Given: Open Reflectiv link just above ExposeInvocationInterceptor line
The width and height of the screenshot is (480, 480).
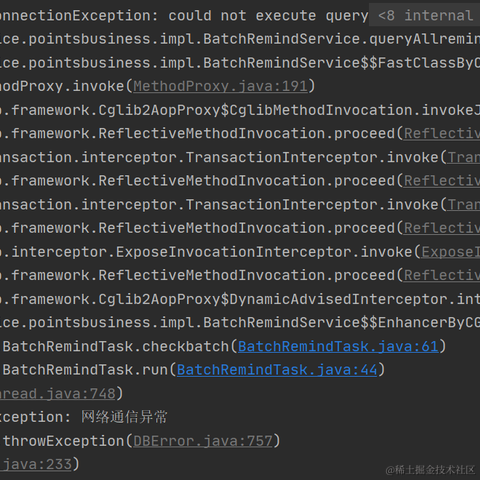Looking at the screenshot, I should [x=442, y=228].
